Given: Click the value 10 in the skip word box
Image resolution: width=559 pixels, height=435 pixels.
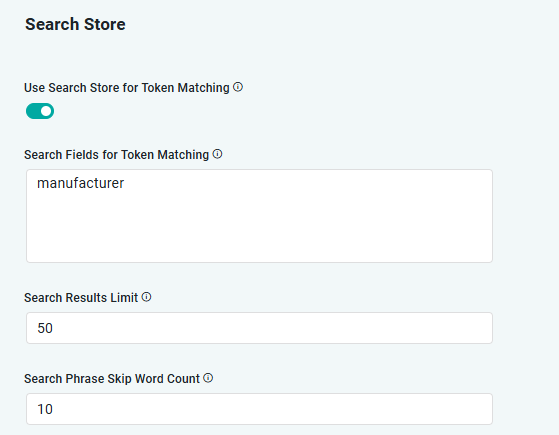Looking at the screenshot, I should [x=45, y=409].
